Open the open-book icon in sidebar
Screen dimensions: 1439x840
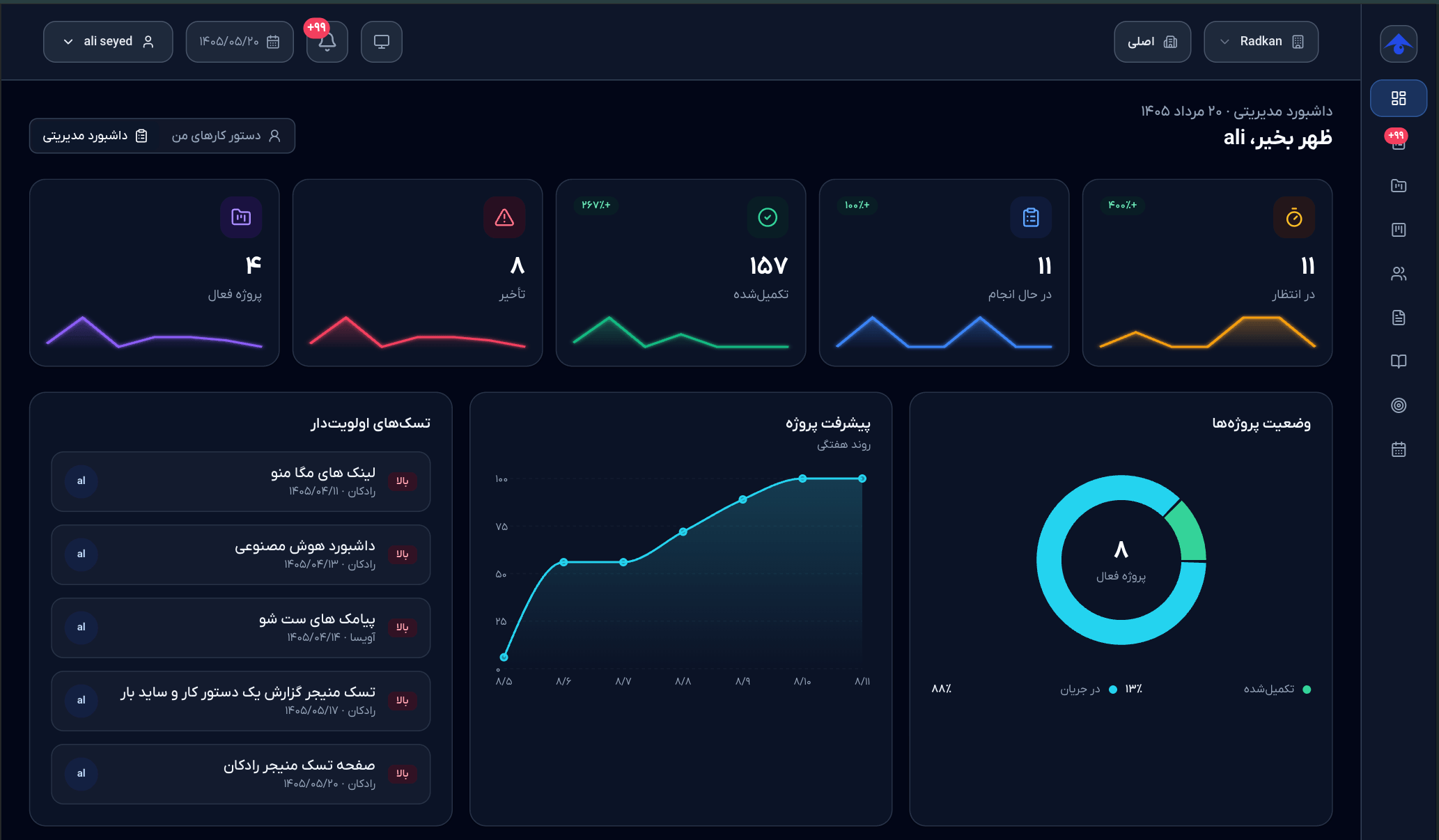click(1399, 361)
